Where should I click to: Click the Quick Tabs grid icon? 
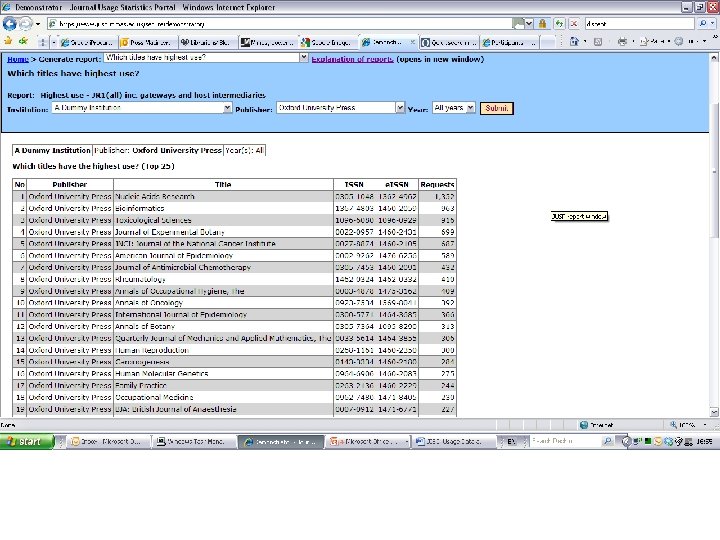[x=42, y=42]
